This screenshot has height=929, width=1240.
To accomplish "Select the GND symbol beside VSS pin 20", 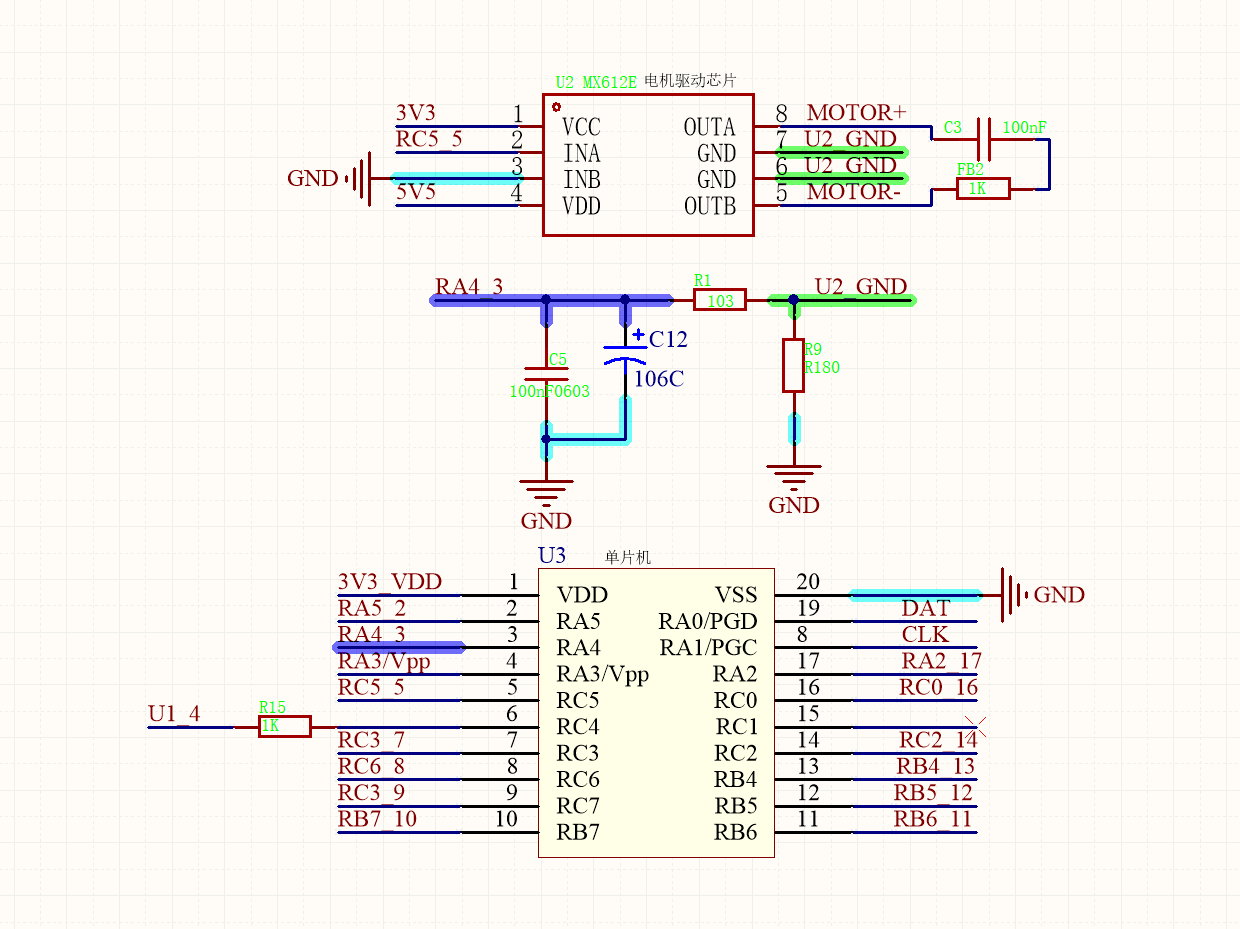I will pyautogui.click(x=1014, y=595).
